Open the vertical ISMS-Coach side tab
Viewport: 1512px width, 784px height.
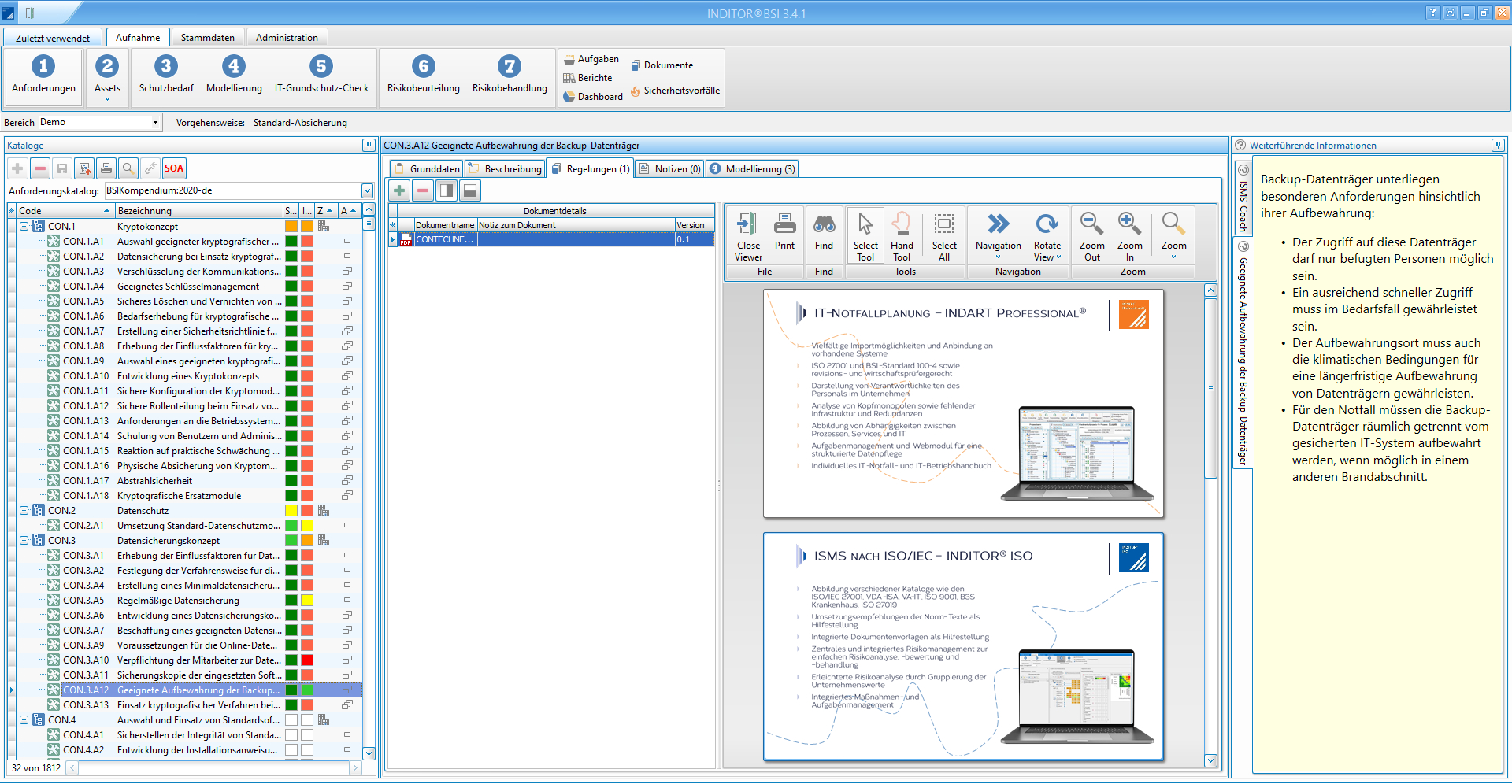pyautogui.click(x=1243, y=198)
